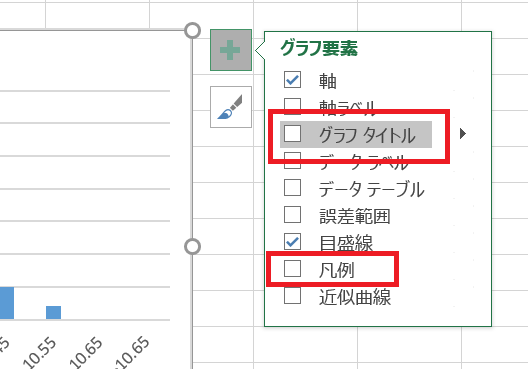The image size is (528, 369).
Task: Click the 近似曲線 label text
Action: point(355,297)
